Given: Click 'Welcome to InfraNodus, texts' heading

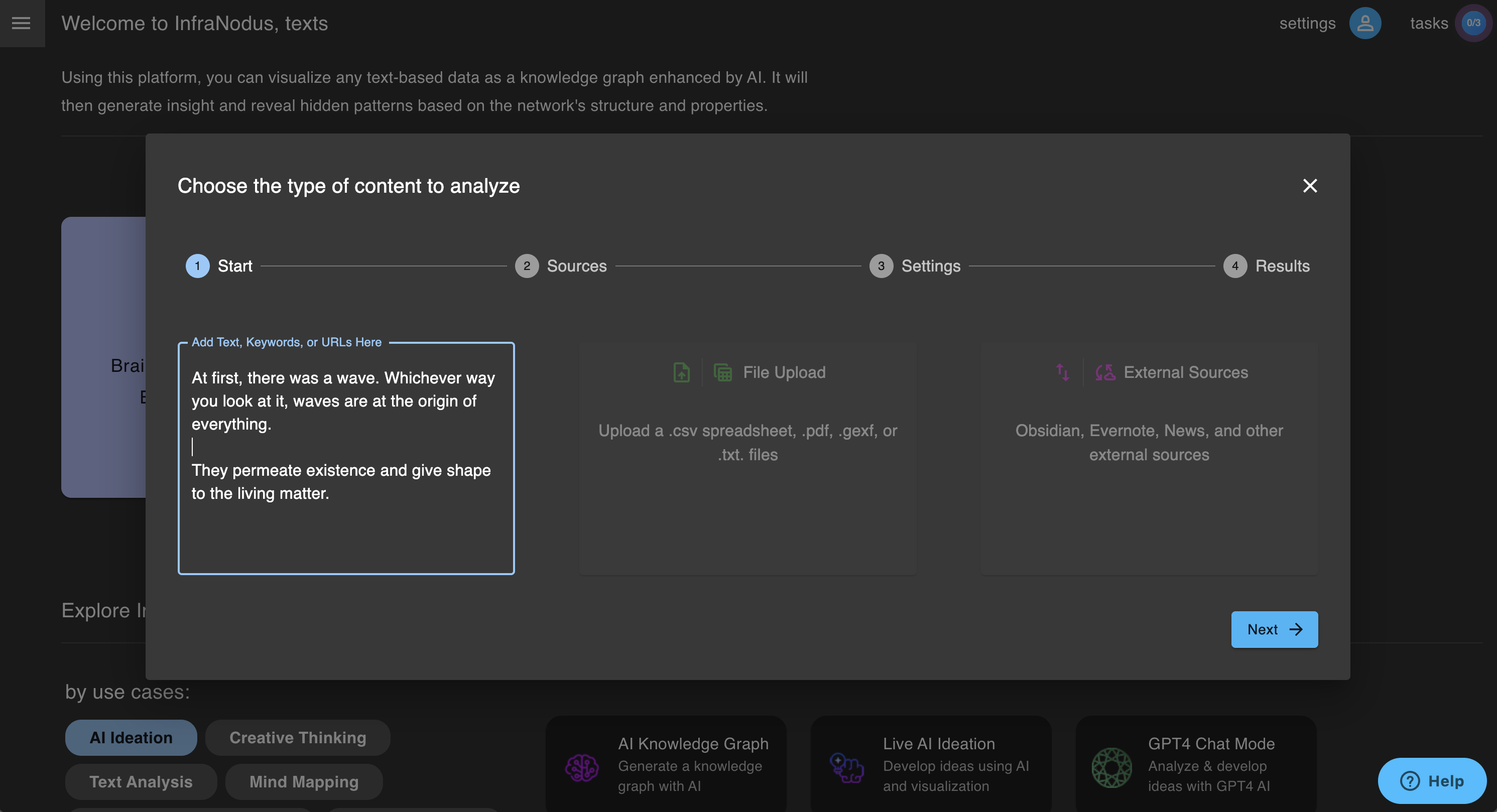Looking at the screenshot, I should pos(195,23).
